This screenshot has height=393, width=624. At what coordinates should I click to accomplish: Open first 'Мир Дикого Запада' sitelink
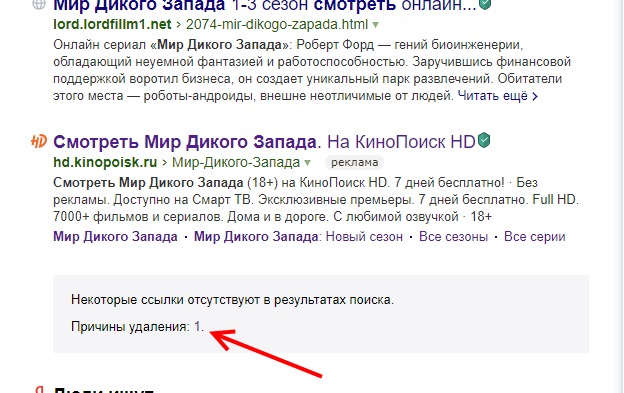pos(115,237)
